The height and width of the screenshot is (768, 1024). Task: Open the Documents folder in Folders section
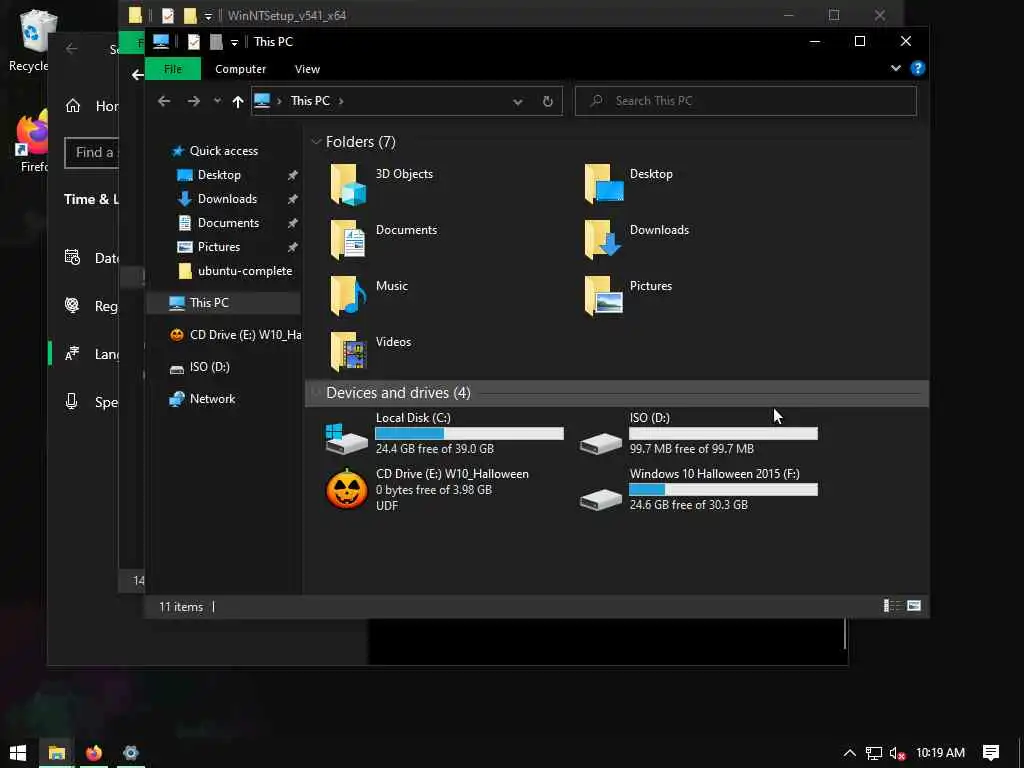(x=348, y=240)
